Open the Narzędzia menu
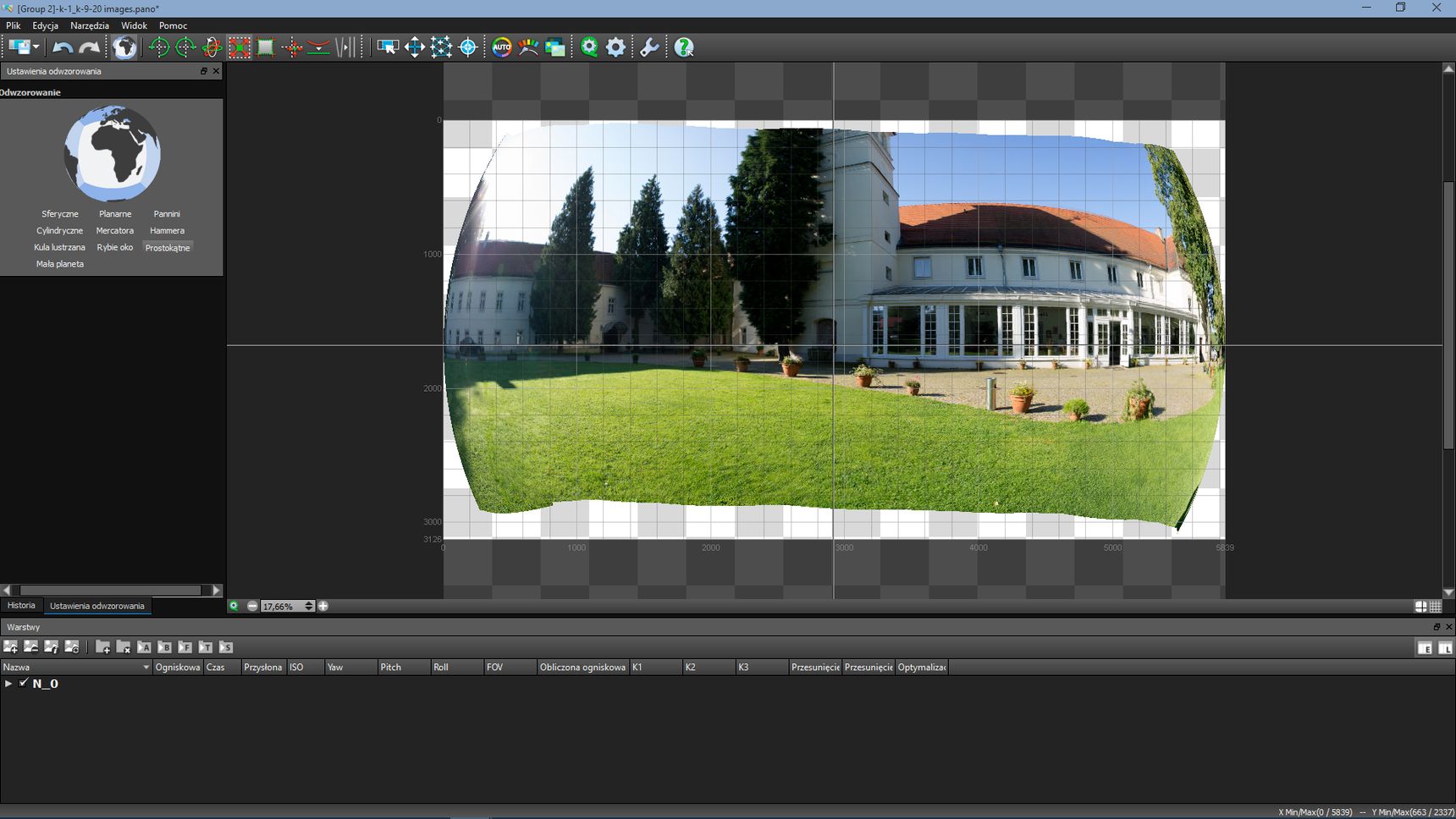 point(90,25)
